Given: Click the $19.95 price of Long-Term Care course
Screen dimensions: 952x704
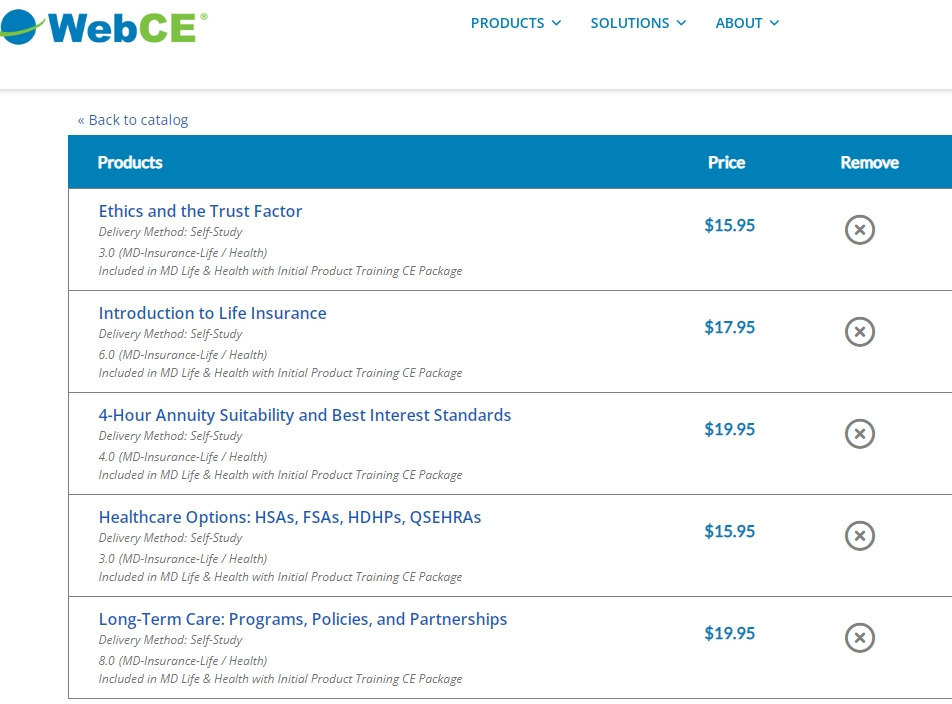Looking at the screenshot, I should (x=729, y=633).
